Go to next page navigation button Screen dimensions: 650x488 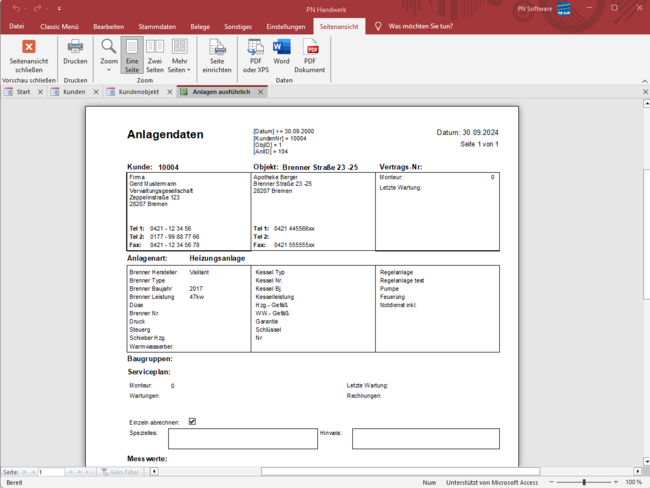pyautogui.click(x=70, y=472)
